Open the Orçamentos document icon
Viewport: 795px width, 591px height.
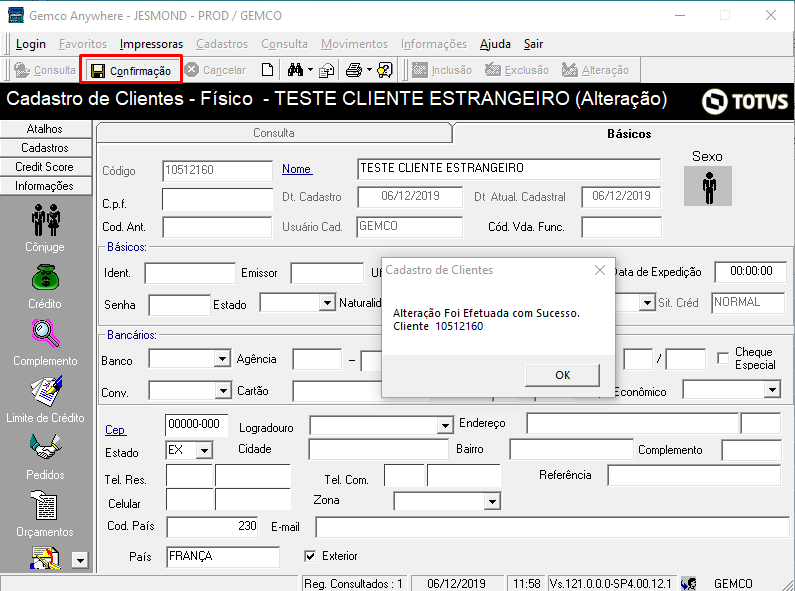45,505
